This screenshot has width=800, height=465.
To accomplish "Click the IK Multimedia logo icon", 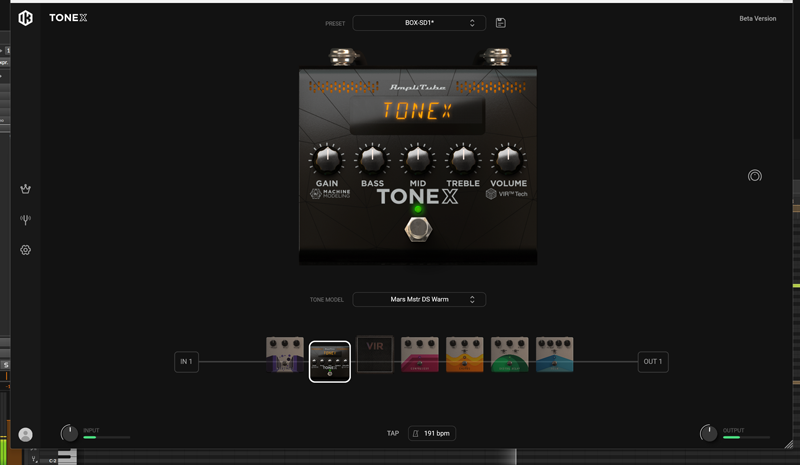I will click(x=26, y=18).
